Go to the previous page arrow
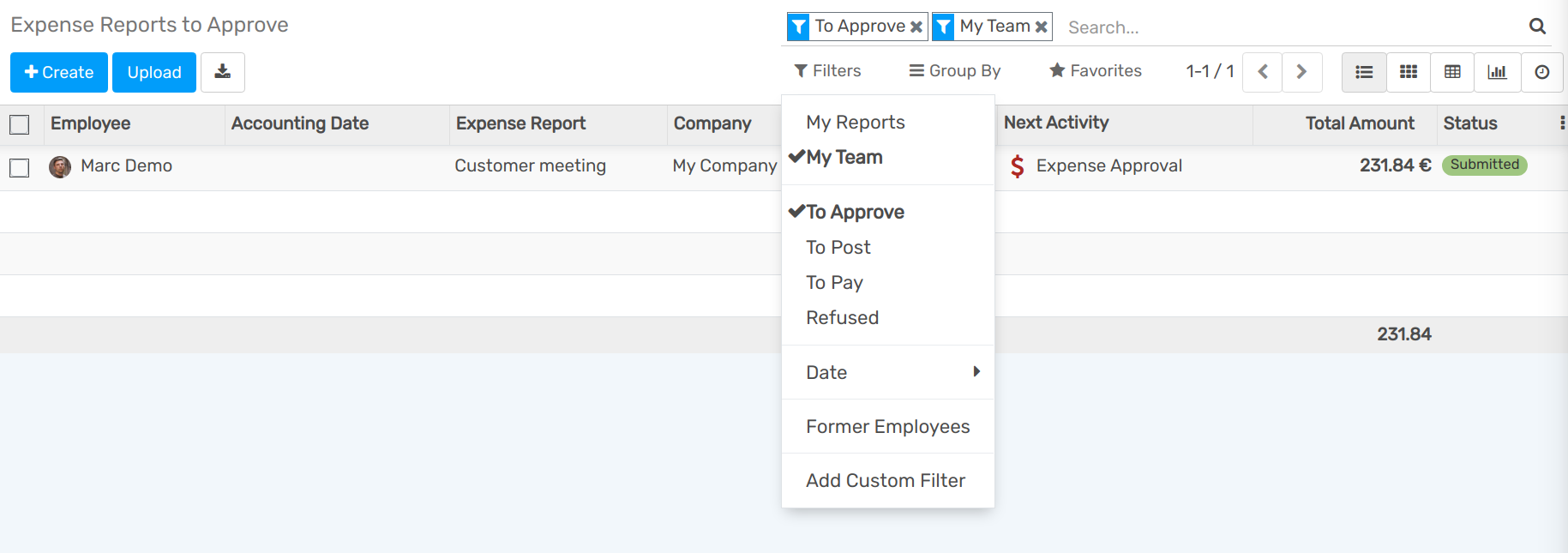Screen dimensions: 1568x553 [1262, 72]
